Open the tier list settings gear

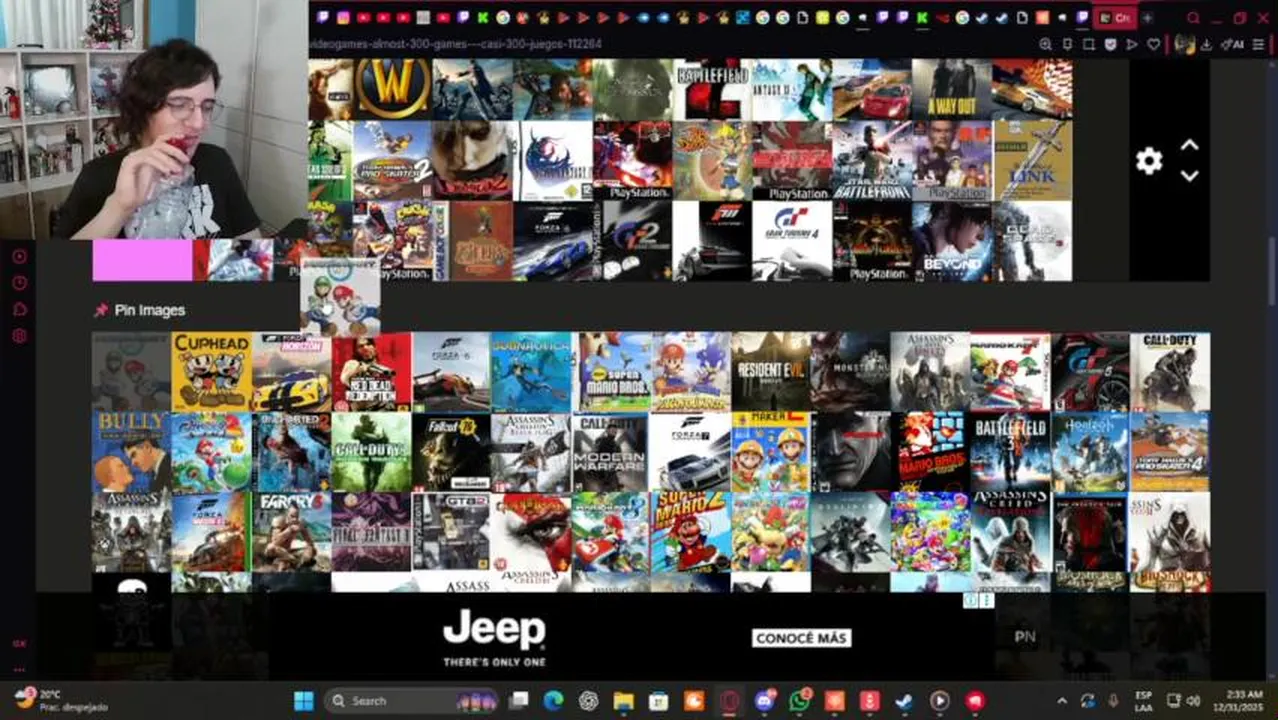click(x=1149, y=161)
